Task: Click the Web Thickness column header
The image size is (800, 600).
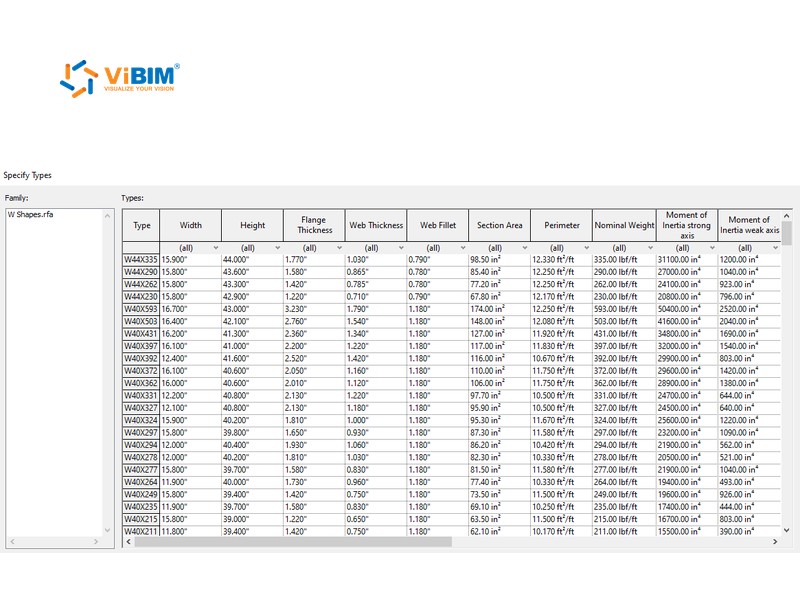Action: coord(376,225)
